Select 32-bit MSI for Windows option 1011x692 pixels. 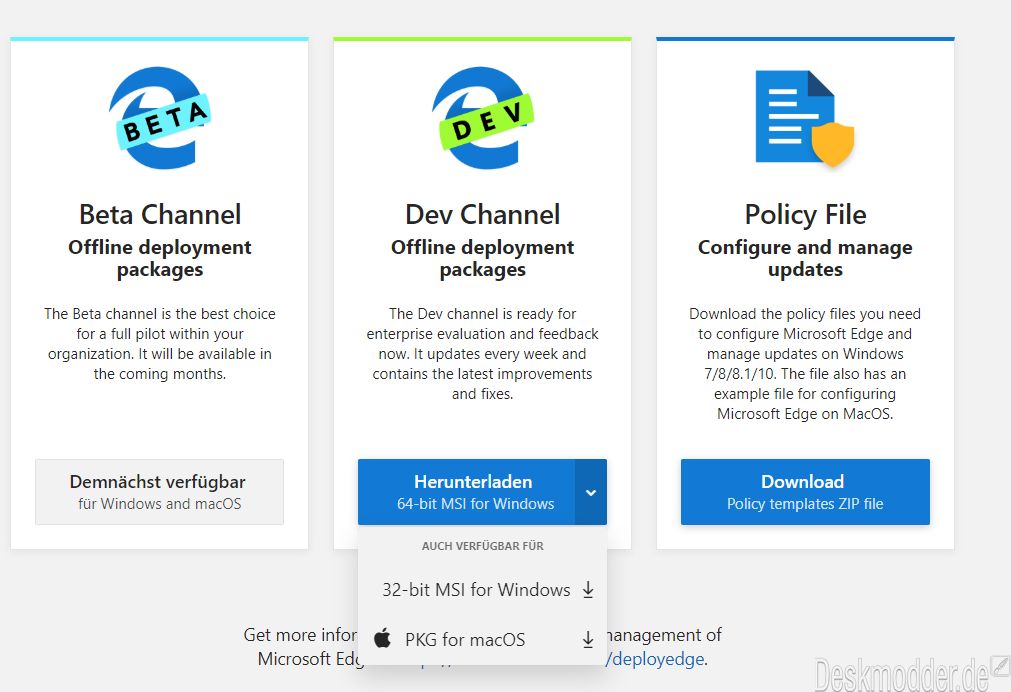point(482,589)
